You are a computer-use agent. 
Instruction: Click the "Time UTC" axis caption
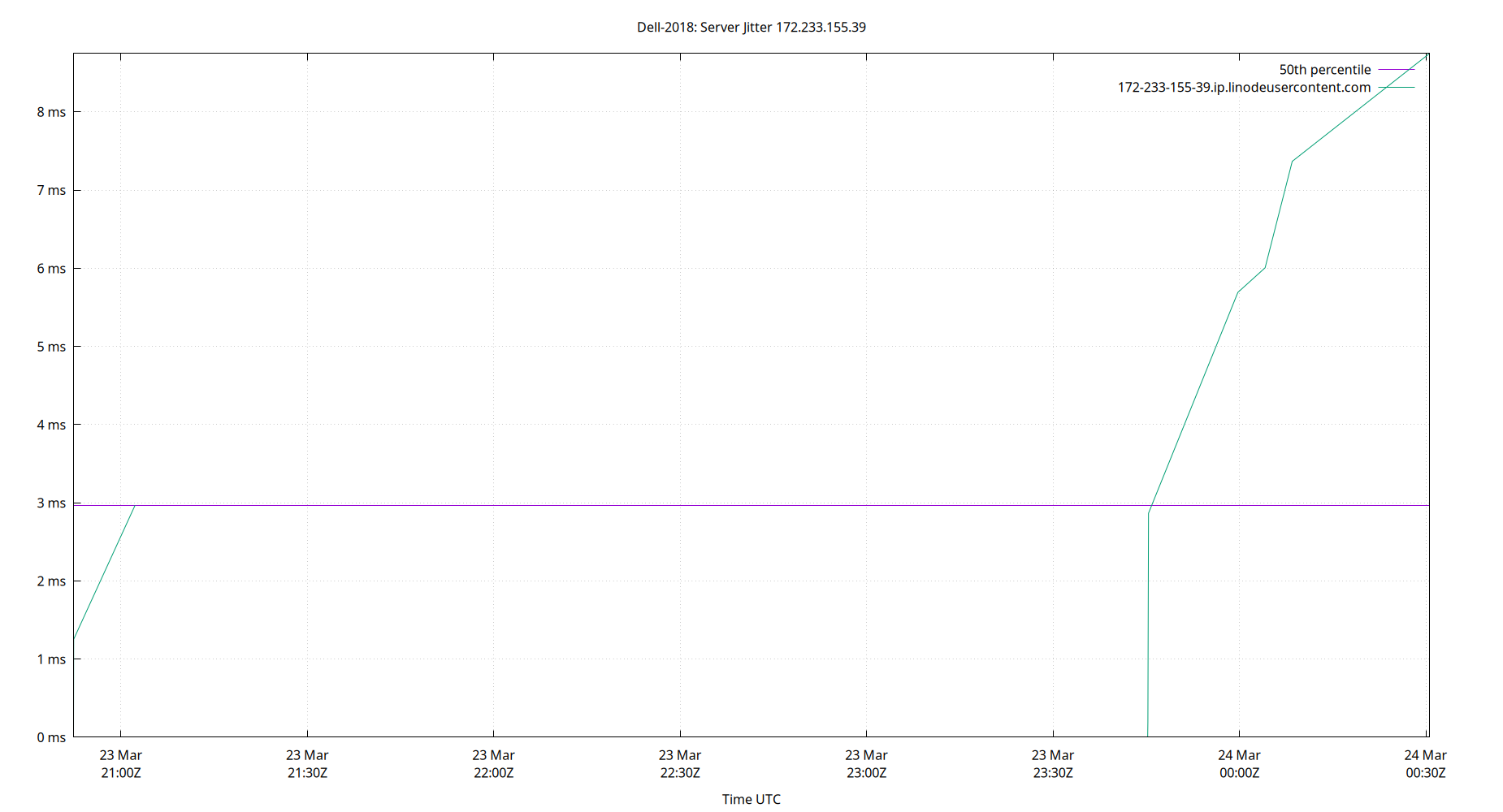(751, 799)
